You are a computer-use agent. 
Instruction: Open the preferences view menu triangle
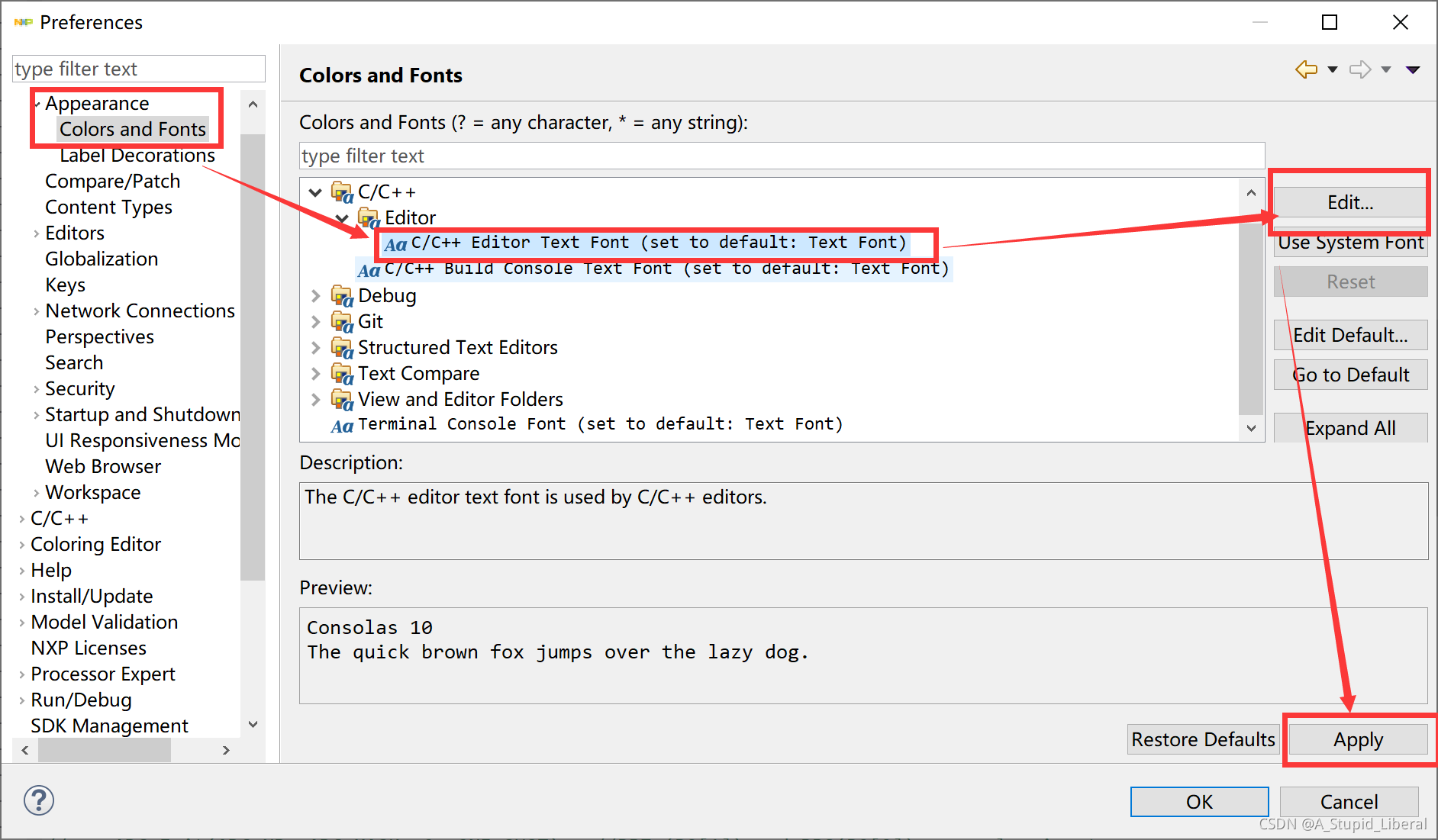click(1413, 69)
